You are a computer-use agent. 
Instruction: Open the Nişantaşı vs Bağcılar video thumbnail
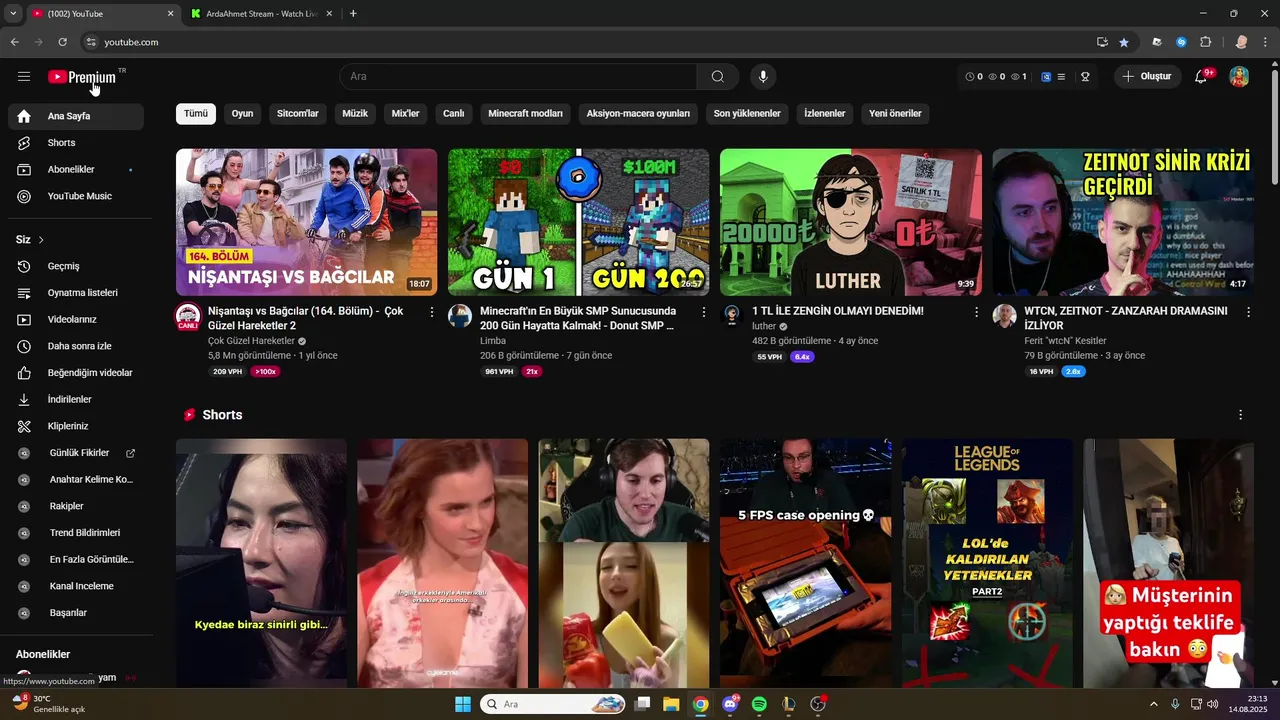point(306,222)
